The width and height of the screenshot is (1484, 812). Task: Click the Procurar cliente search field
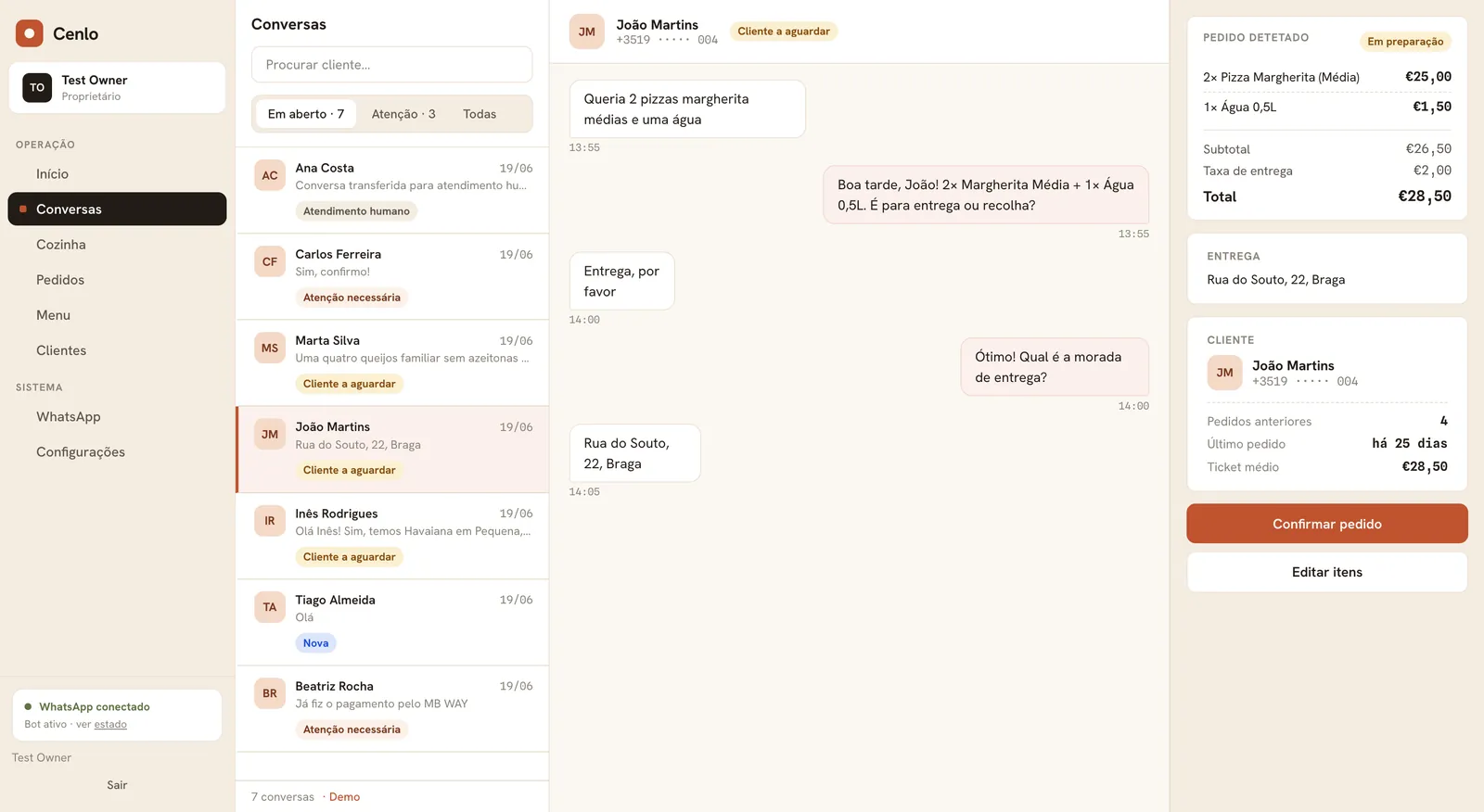coord(392,65)
